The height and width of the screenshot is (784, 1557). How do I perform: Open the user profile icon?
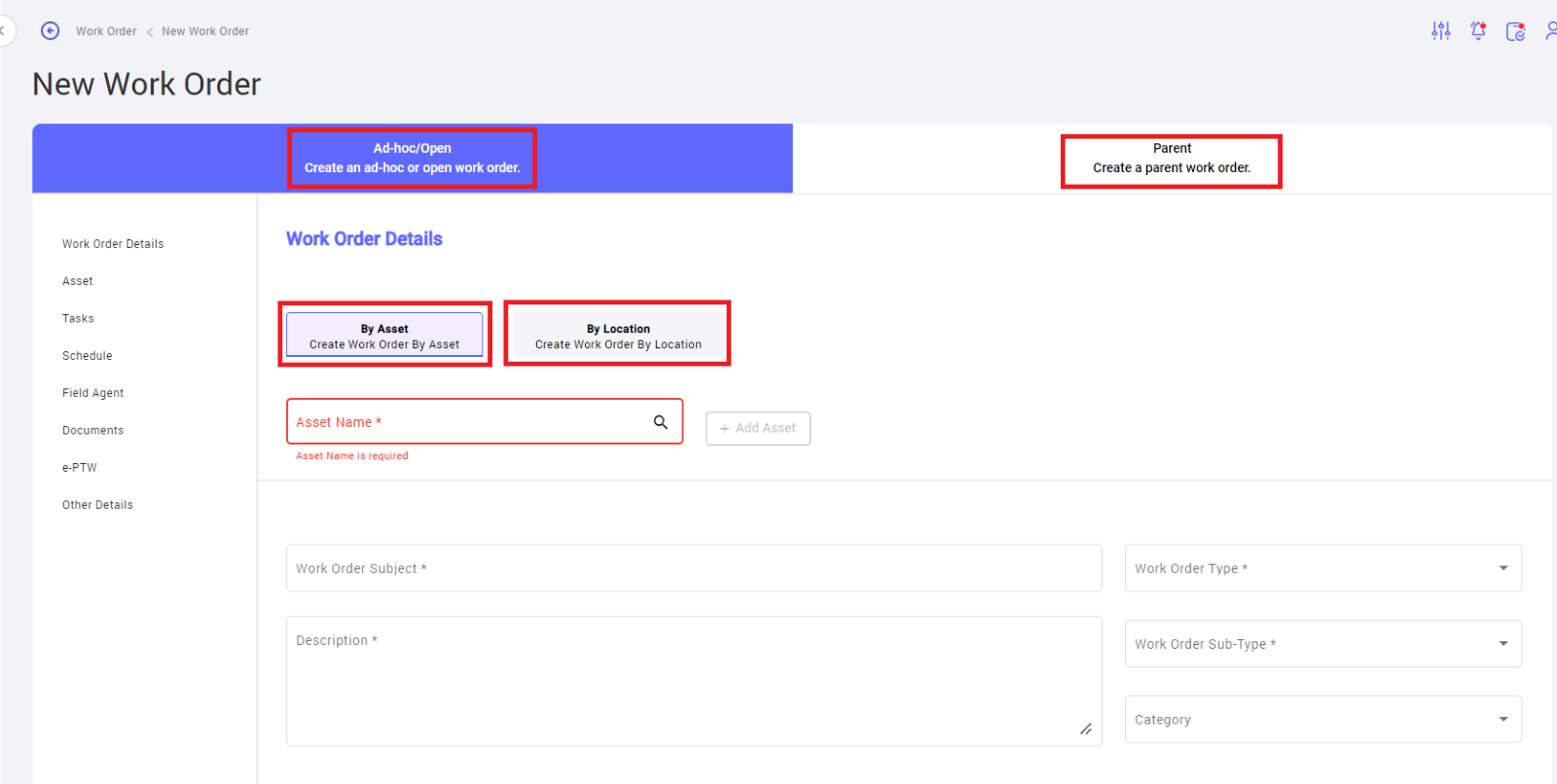1551,31
